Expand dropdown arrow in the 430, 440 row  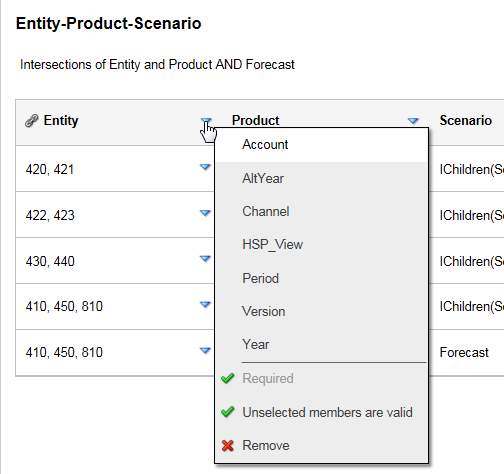(205, 258)
